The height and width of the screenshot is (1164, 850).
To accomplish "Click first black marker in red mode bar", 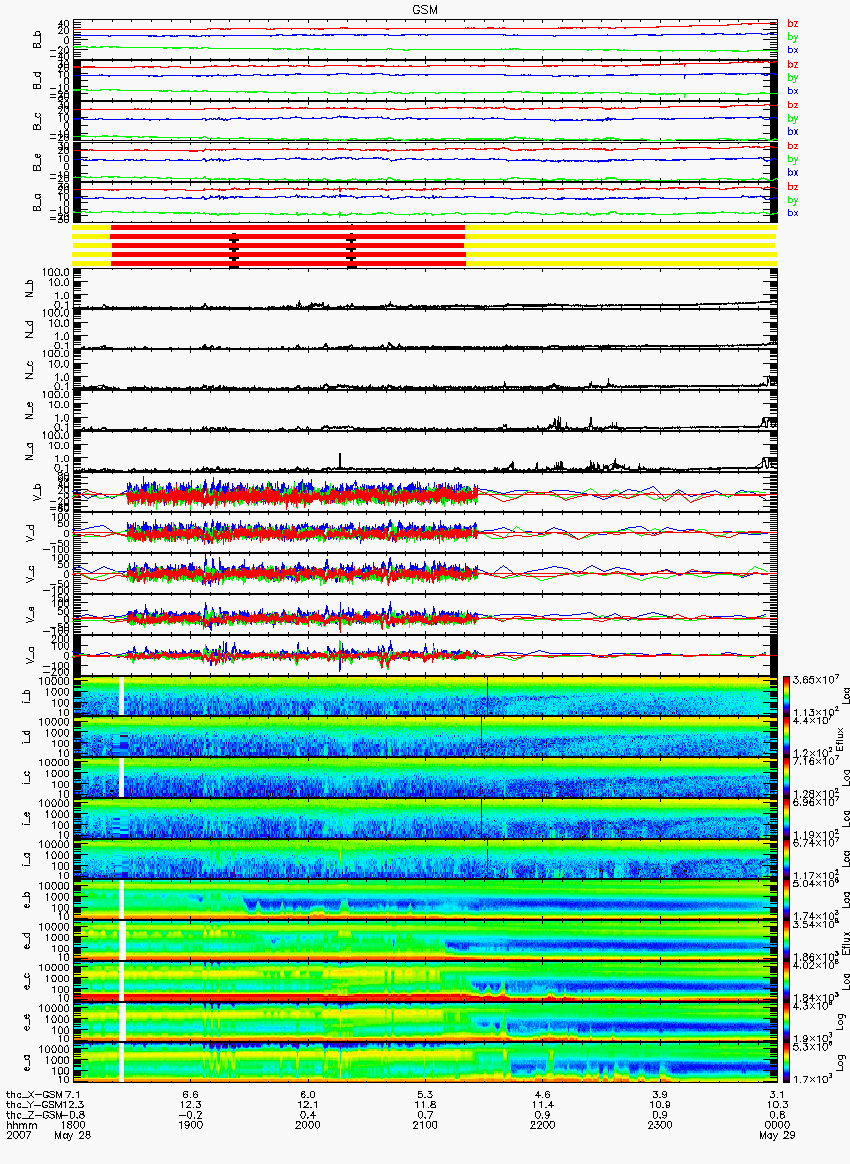I will [234, 250].
